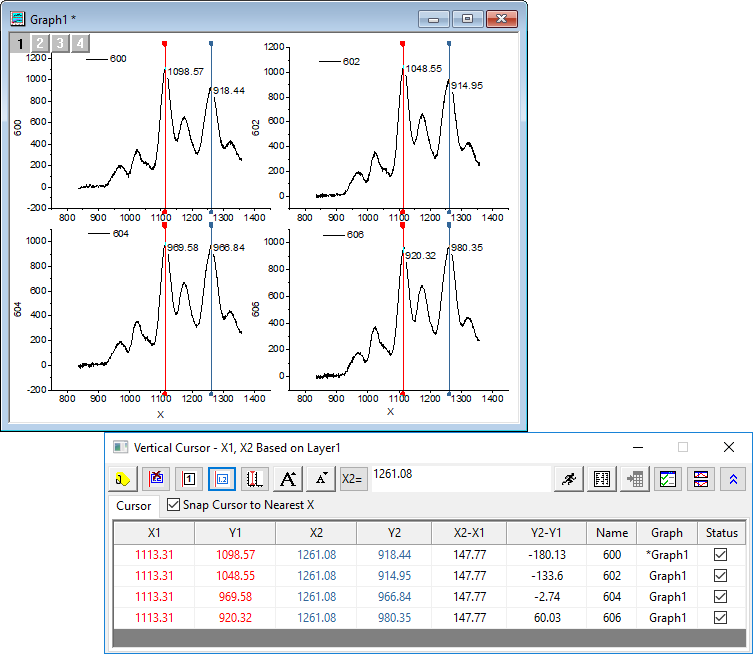The height and width of the screenshot is (671, 753).
Task: Switch to layer 3 tab in Graph1
Action: click(59, 43)
